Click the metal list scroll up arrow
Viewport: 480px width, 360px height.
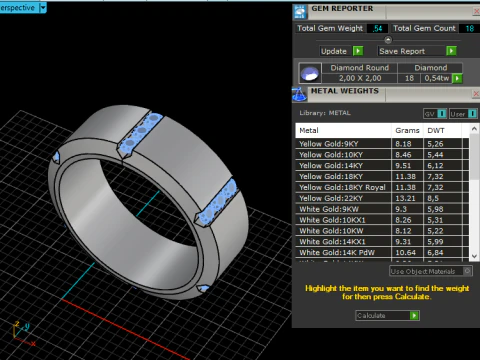pyautogui.click(x=474, y=128)
